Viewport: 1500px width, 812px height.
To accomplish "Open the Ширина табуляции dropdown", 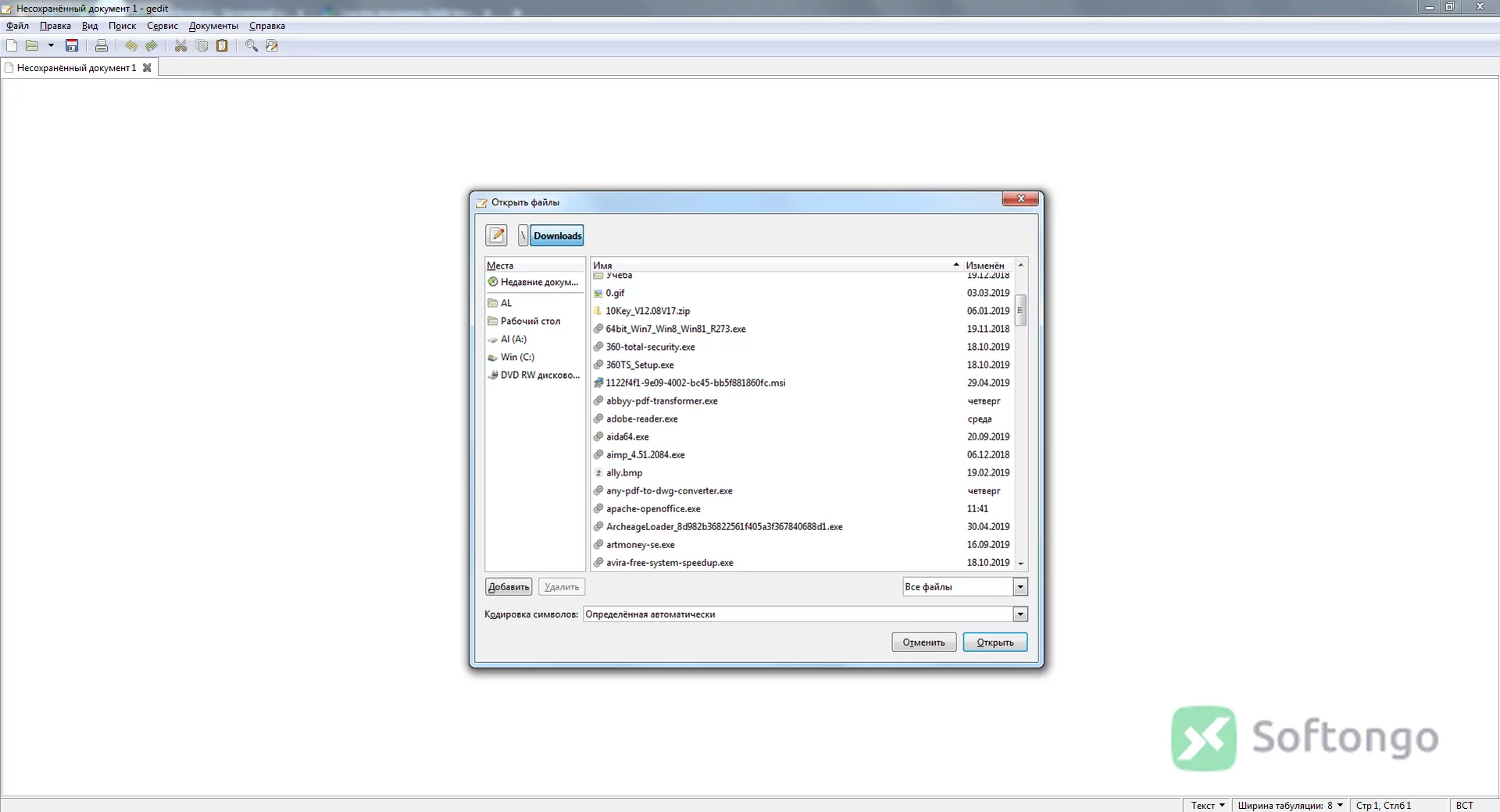I will 1291,805.
